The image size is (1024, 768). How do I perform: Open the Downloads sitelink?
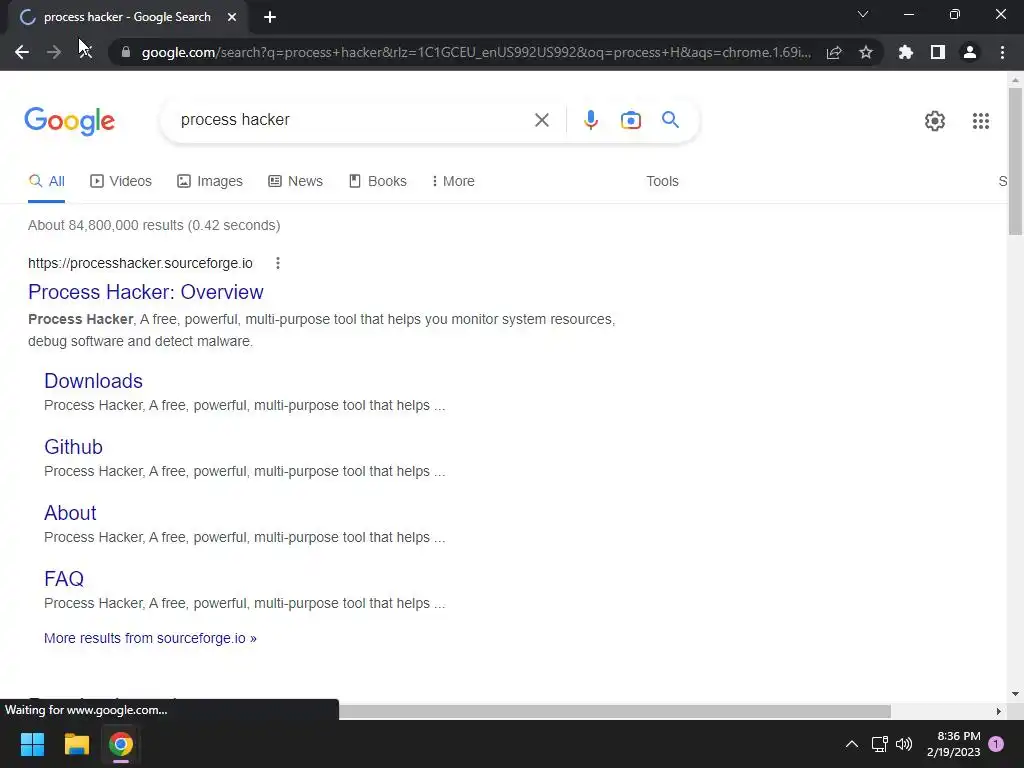(x=93, y=381)
